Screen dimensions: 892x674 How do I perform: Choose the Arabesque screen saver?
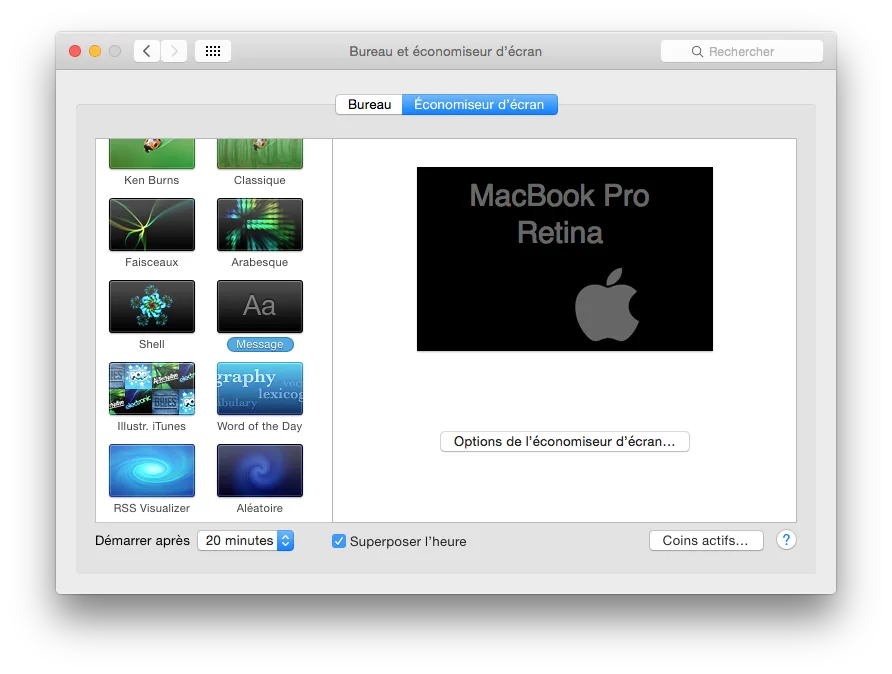(x=260, y=224)
